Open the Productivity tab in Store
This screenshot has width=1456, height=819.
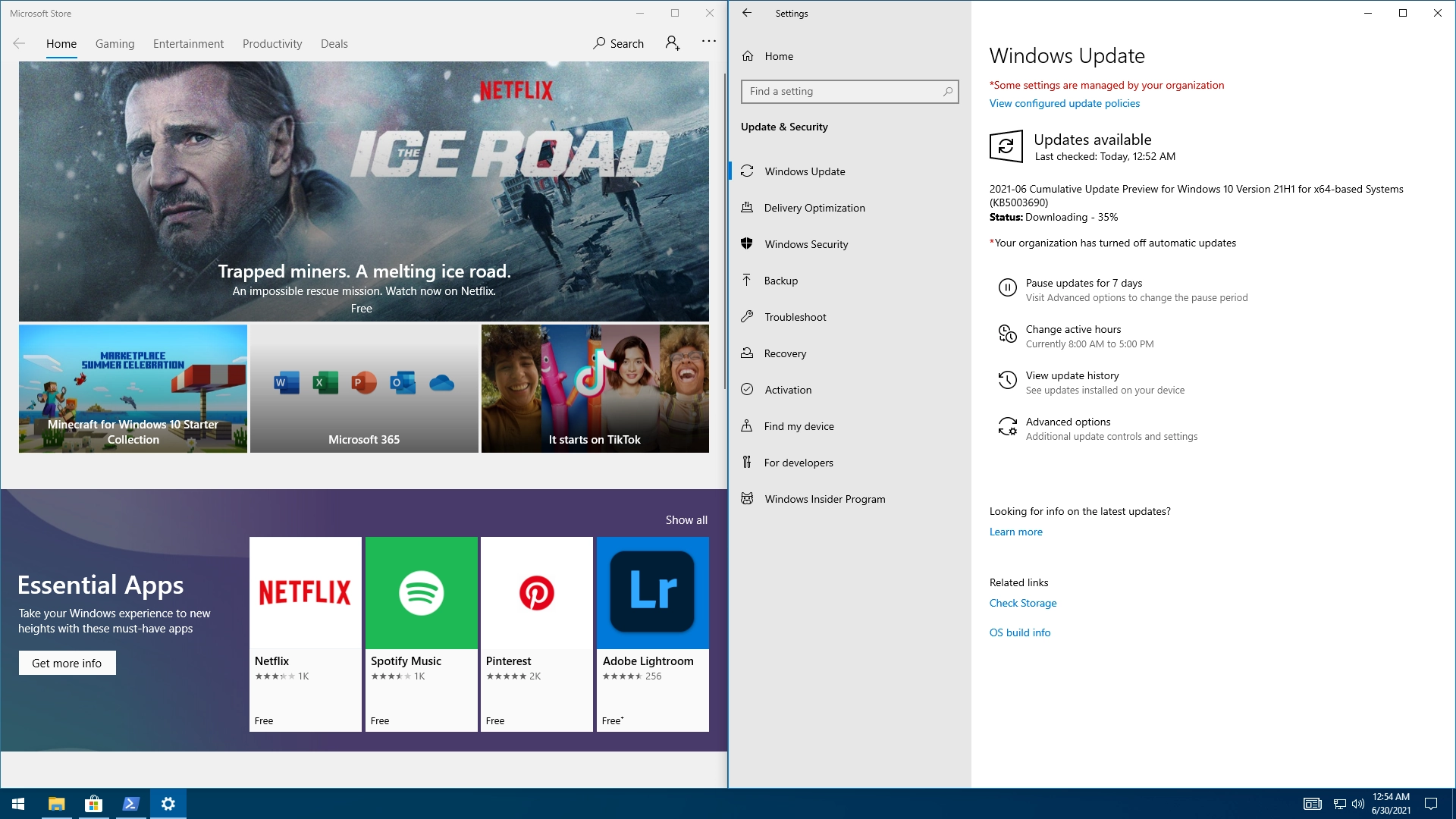pyautogui.click(x=272, y=44)
